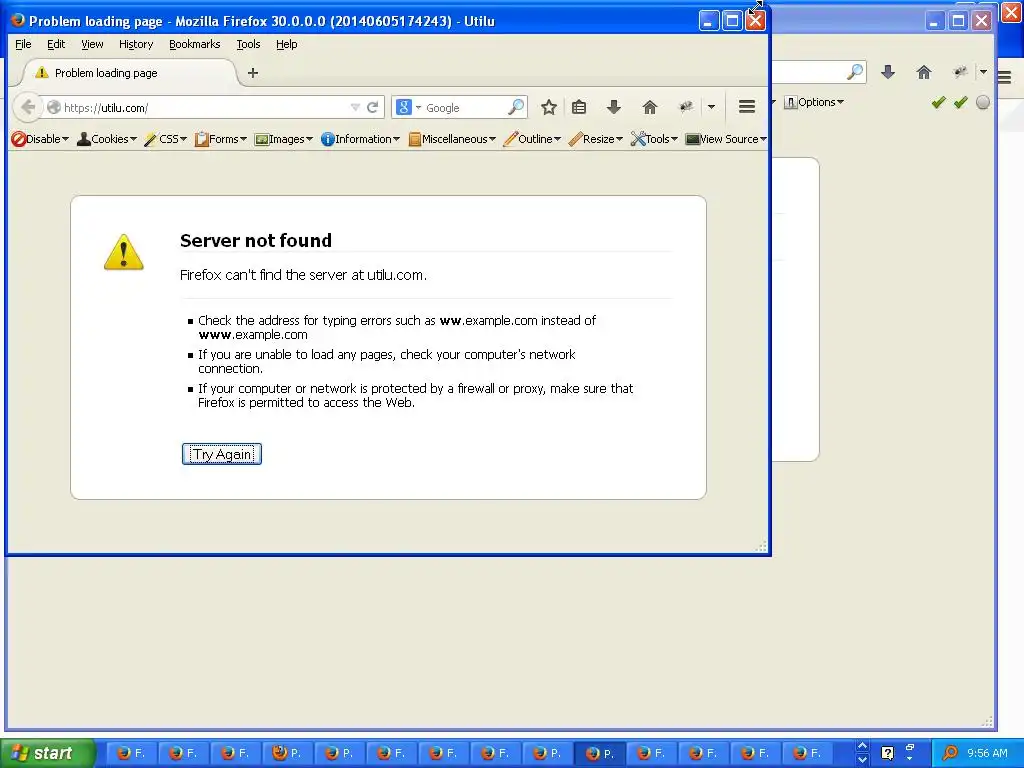Click the Try Again button
This screenshot has width=1024, height=768.
click(222, 454)
